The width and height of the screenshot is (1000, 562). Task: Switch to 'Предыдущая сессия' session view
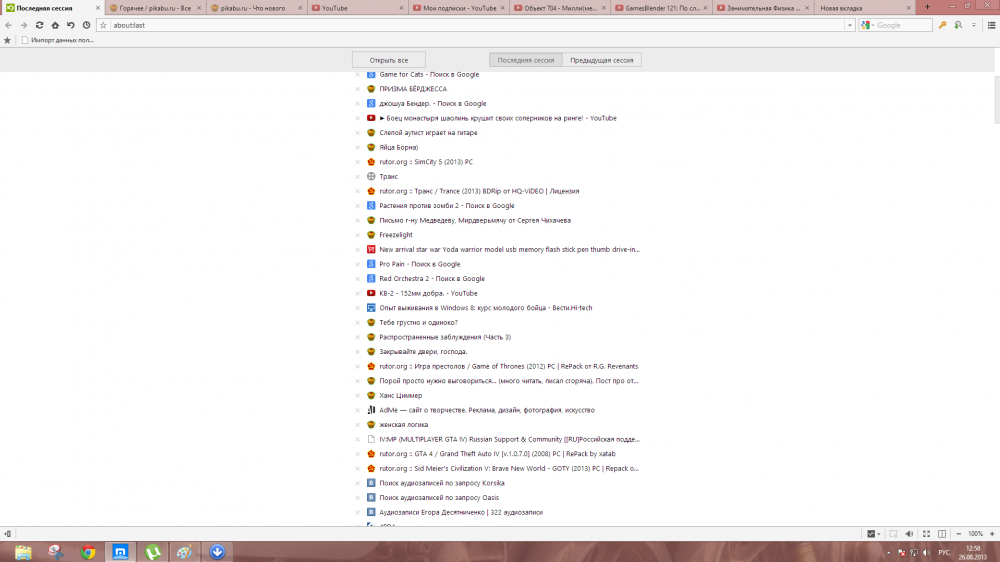[x=602, y=60]
